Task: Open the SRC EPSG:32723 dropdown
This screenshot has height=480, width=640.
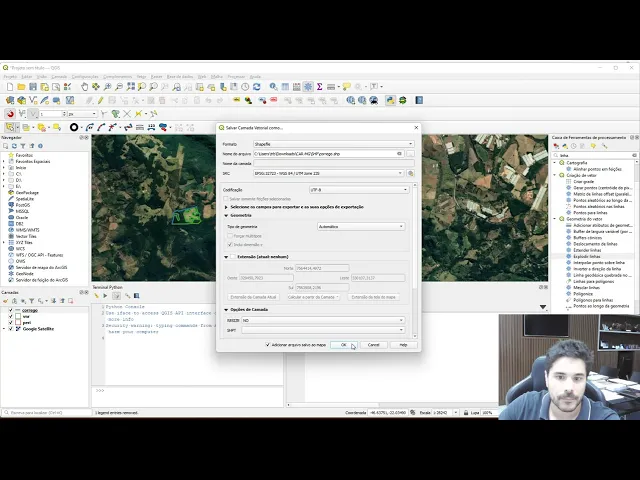Action: pyautogui.click(x=329, y=173)
